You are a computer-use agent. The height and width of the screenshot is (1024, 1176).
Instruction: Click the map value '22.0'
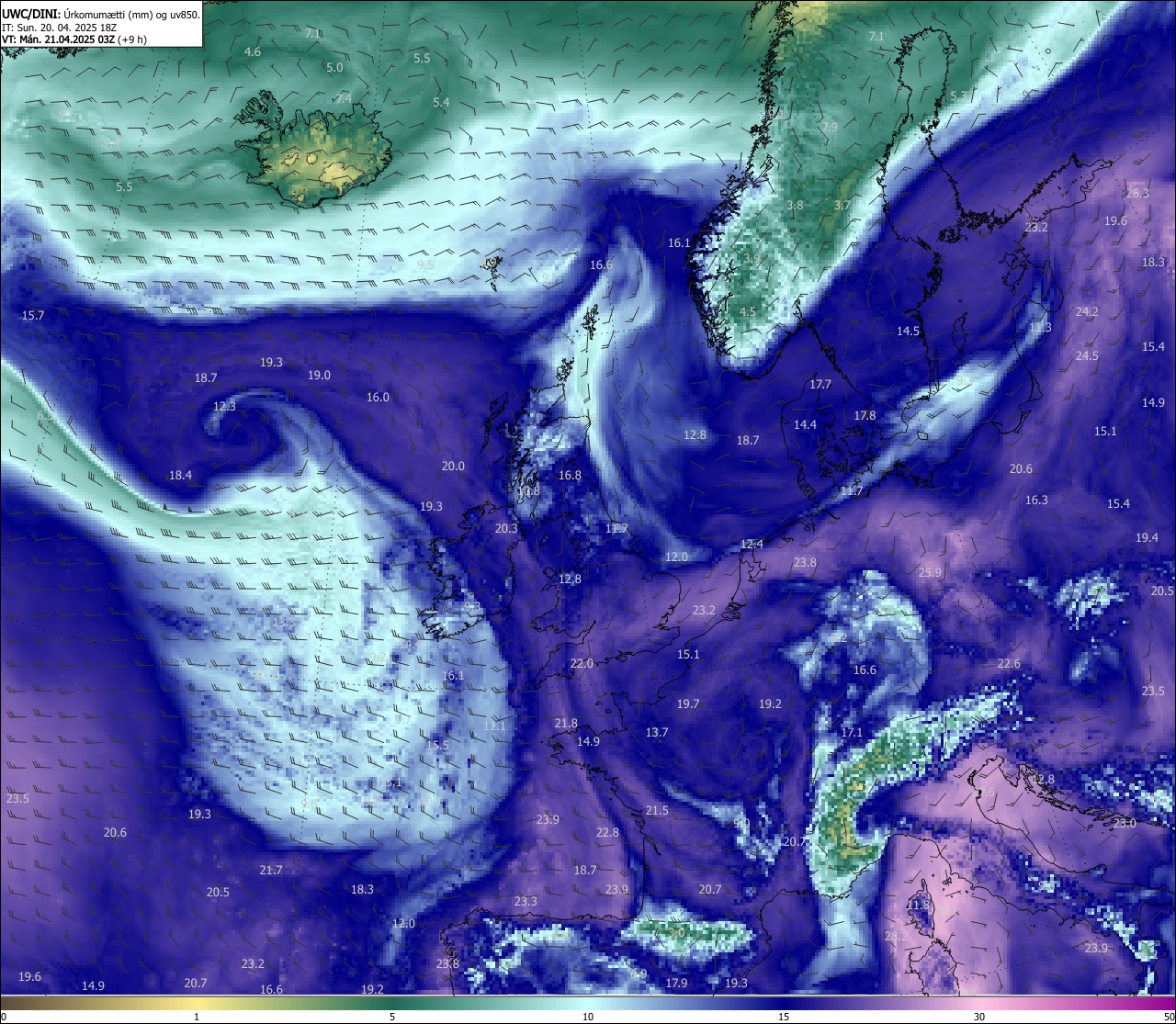point(582,664)
